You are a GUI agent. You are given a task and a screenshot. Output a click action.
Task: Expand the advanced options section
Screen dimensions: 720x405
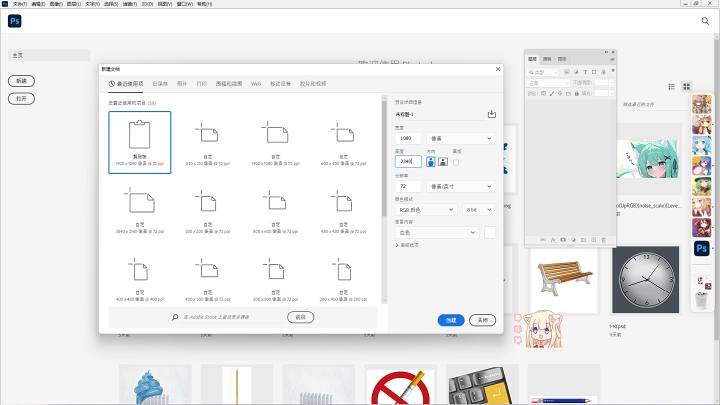point(407,245)
